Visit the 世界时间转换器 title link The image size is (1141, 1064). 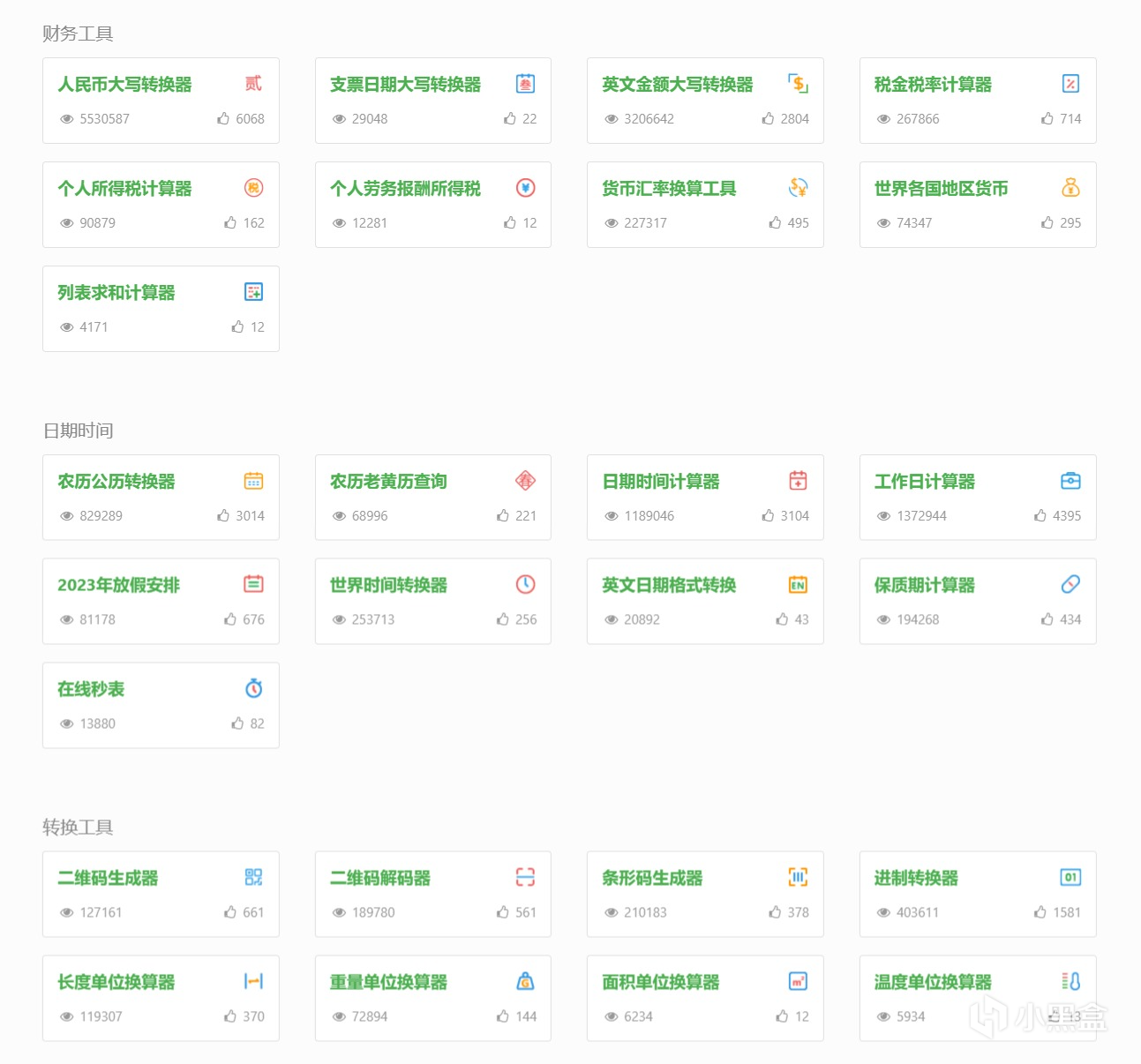coord(389,586)
